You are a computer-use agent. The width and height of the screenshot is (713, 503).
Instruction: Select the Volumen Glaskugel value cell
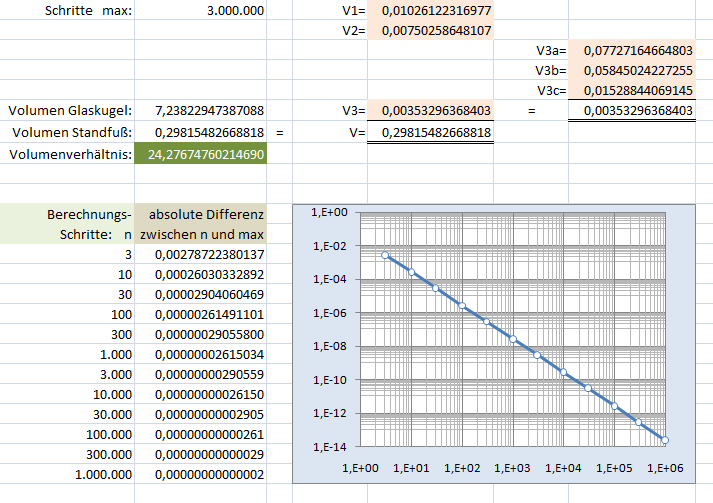point(200,111)
